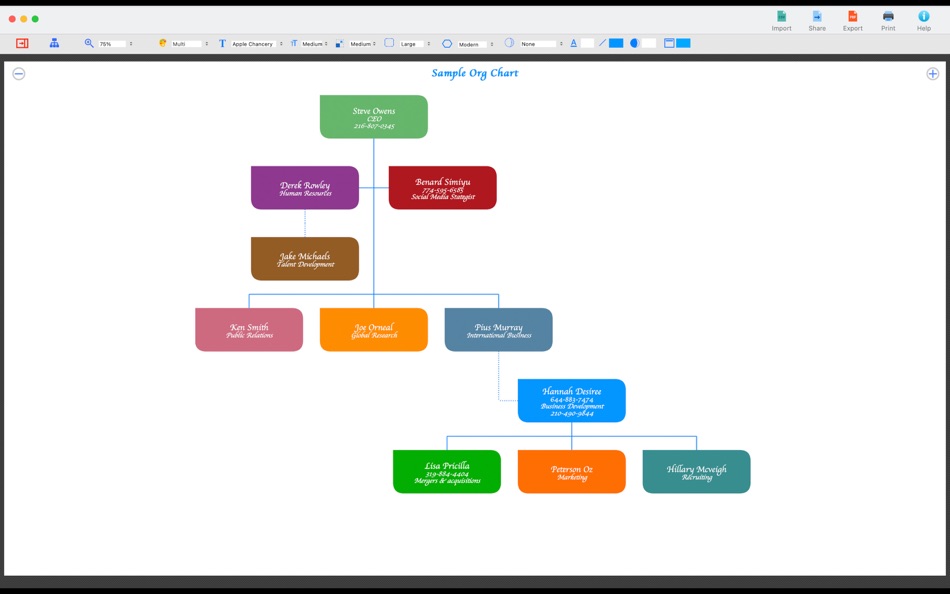
Task: Click the Import toolbar button
Action: point(782,21)
